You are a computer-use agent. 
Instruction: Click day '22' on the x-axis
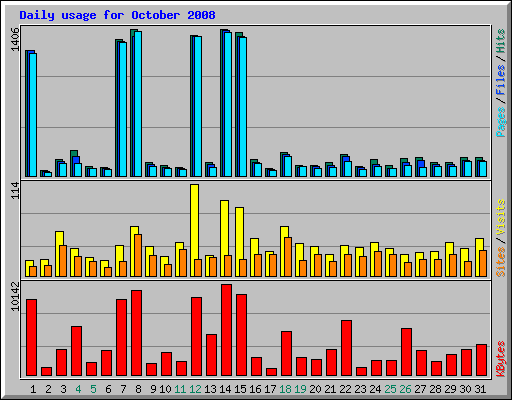[x=346, y=389]
